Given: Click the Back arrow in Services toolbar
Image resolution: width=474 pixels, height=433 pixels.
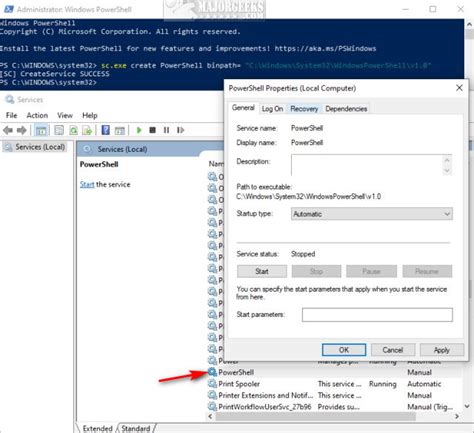Looking at the screenshot, I should pyautogui.click(x=8, y=130).
